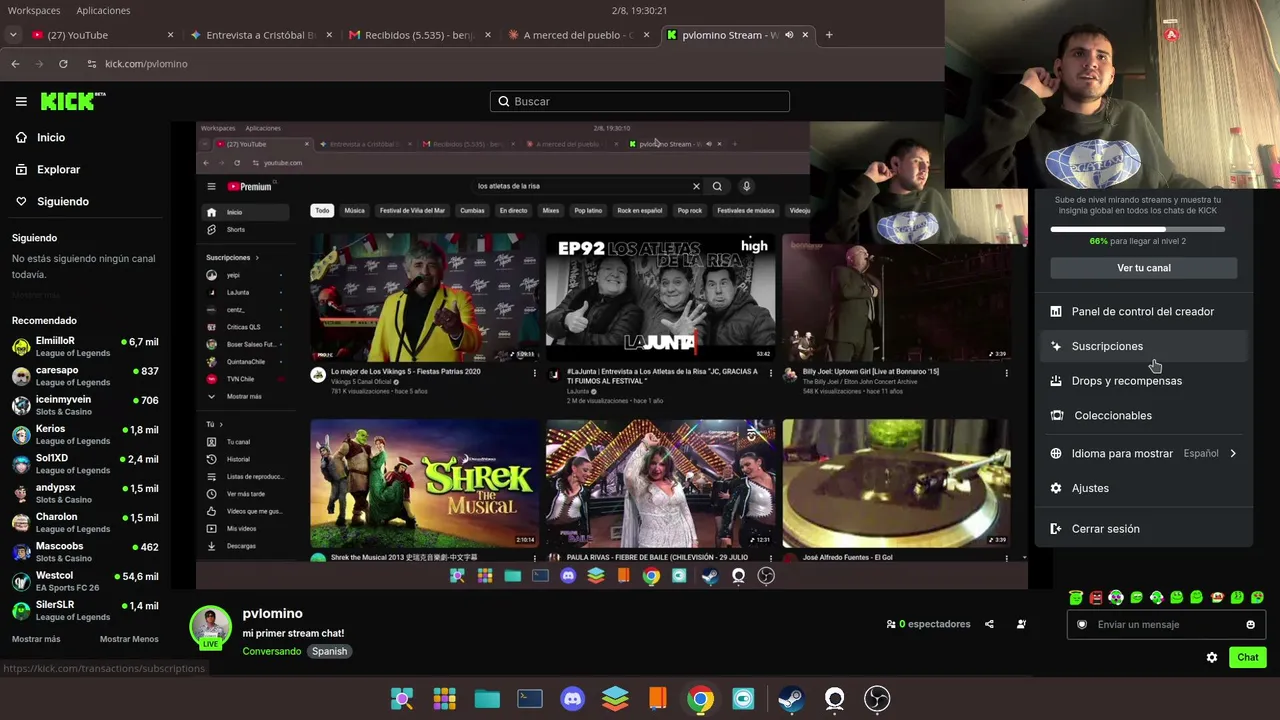Image resolution: width=1280 pixels, height=720 pixels.
Task: Open the Siguiendo page in the sidebar
Action: tap(63, 201)
